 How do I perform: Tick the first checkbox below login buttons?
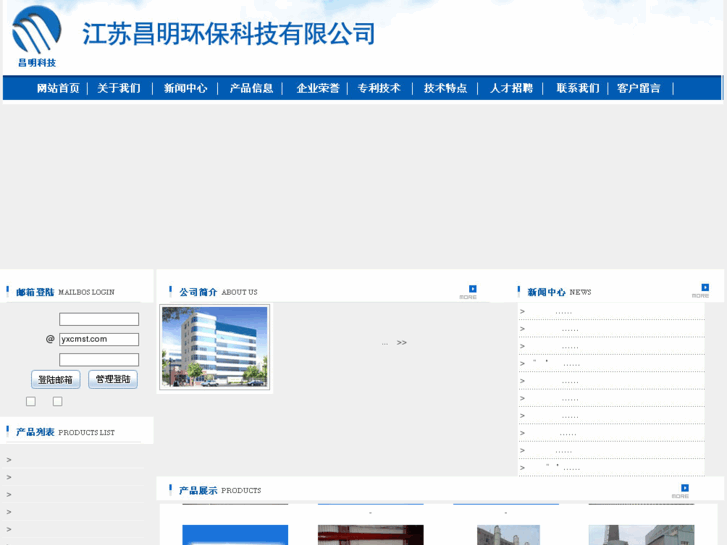click(x=31, y=401)
